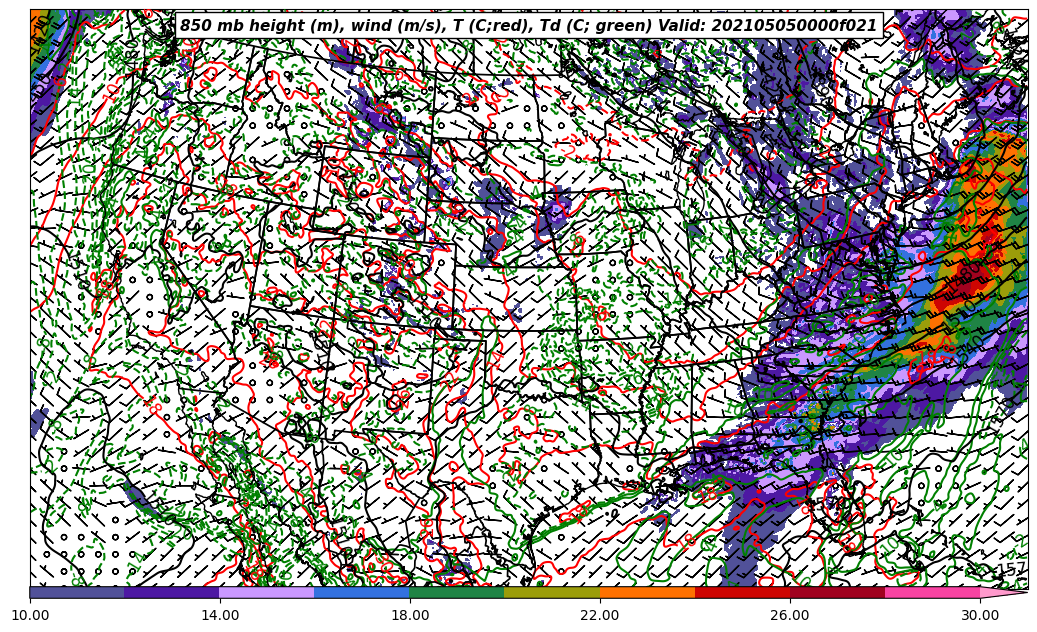Choose the green 18–20 colorbar segment
Viewport: 1037px width, 632px height.
(x=457, y=592)
